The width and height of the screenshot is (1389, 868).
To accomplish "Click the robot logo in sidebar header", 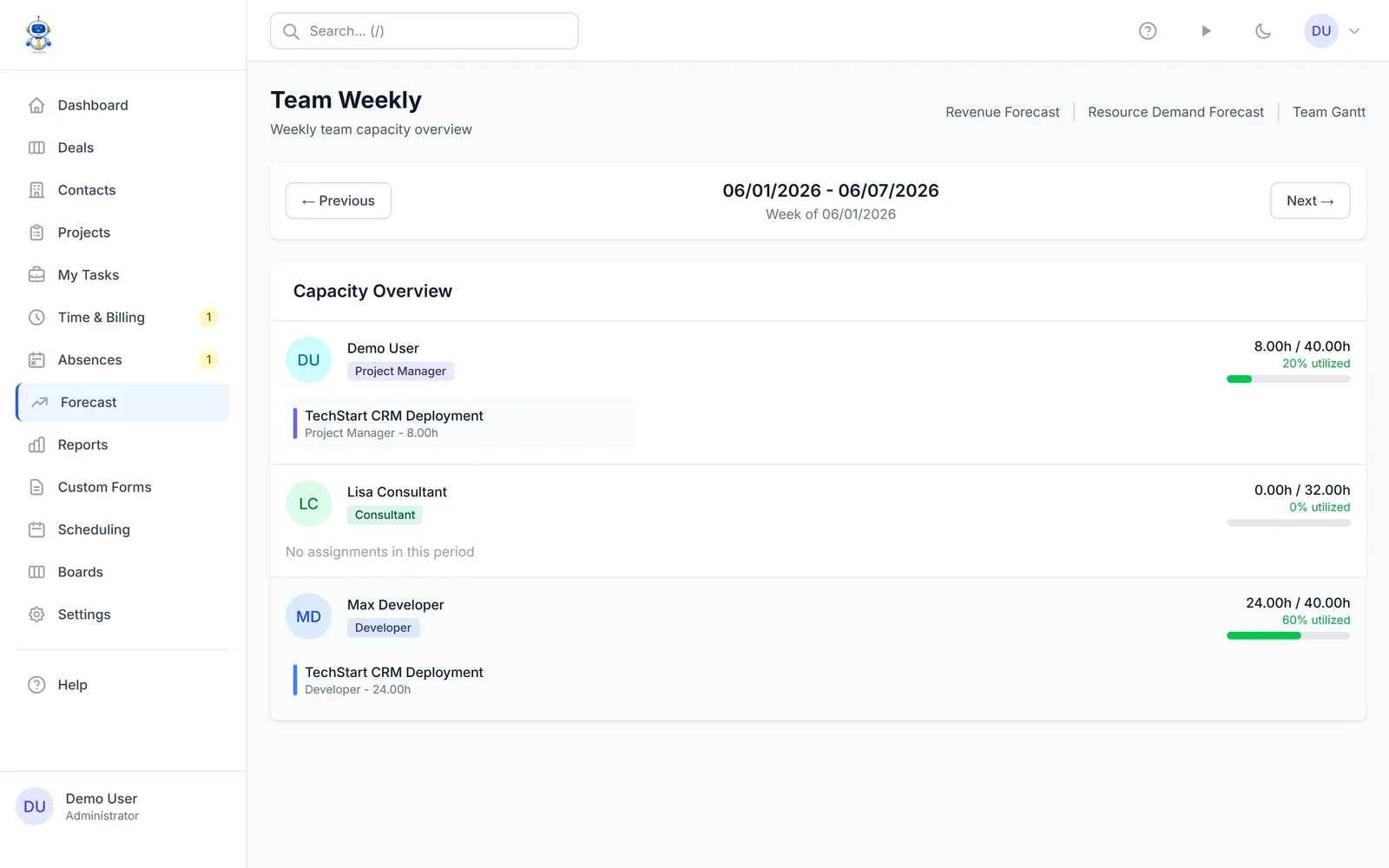I will 38,35.
